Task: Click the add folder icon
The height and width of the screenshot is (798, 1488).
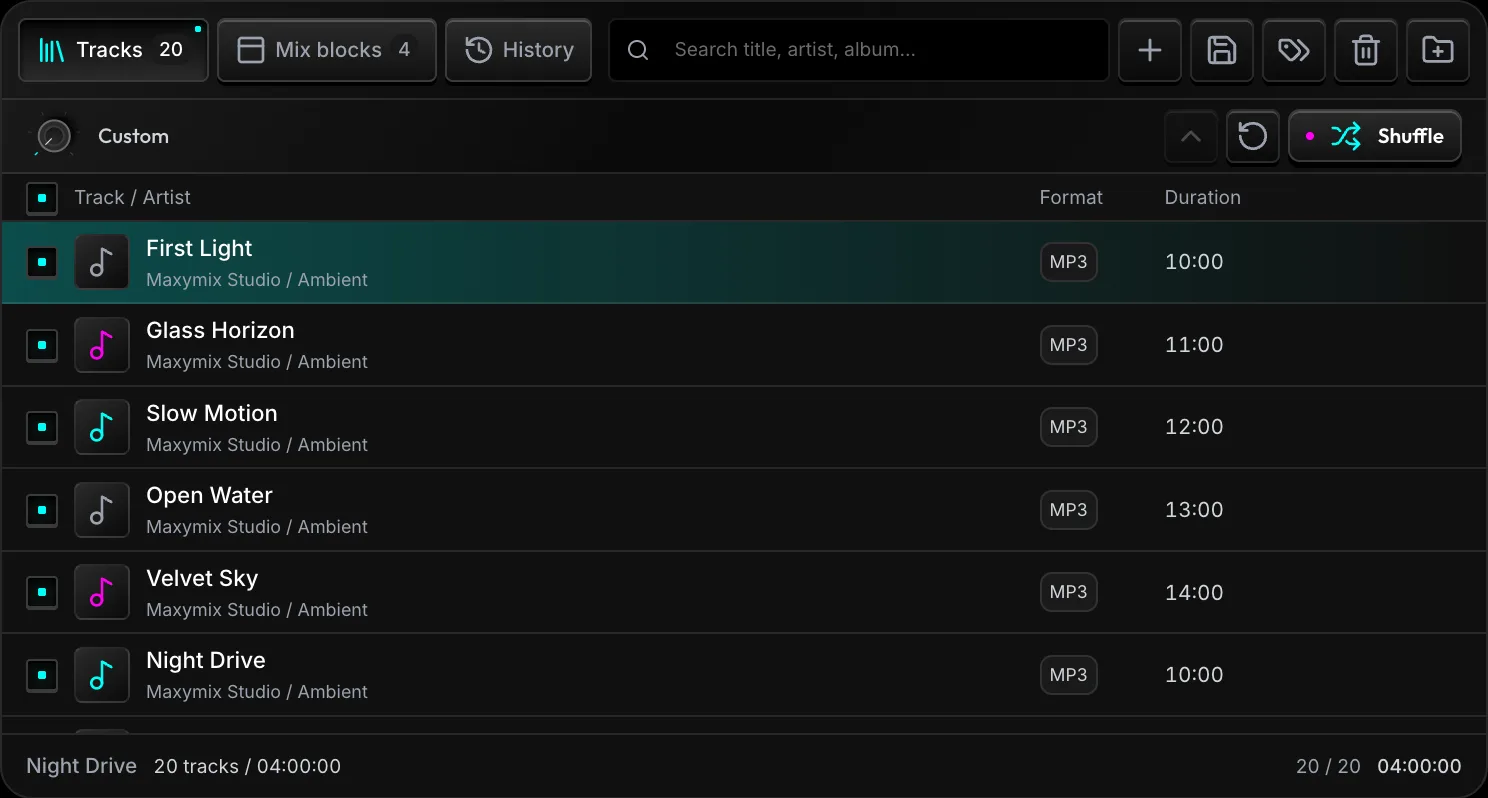Action: 1438,50
